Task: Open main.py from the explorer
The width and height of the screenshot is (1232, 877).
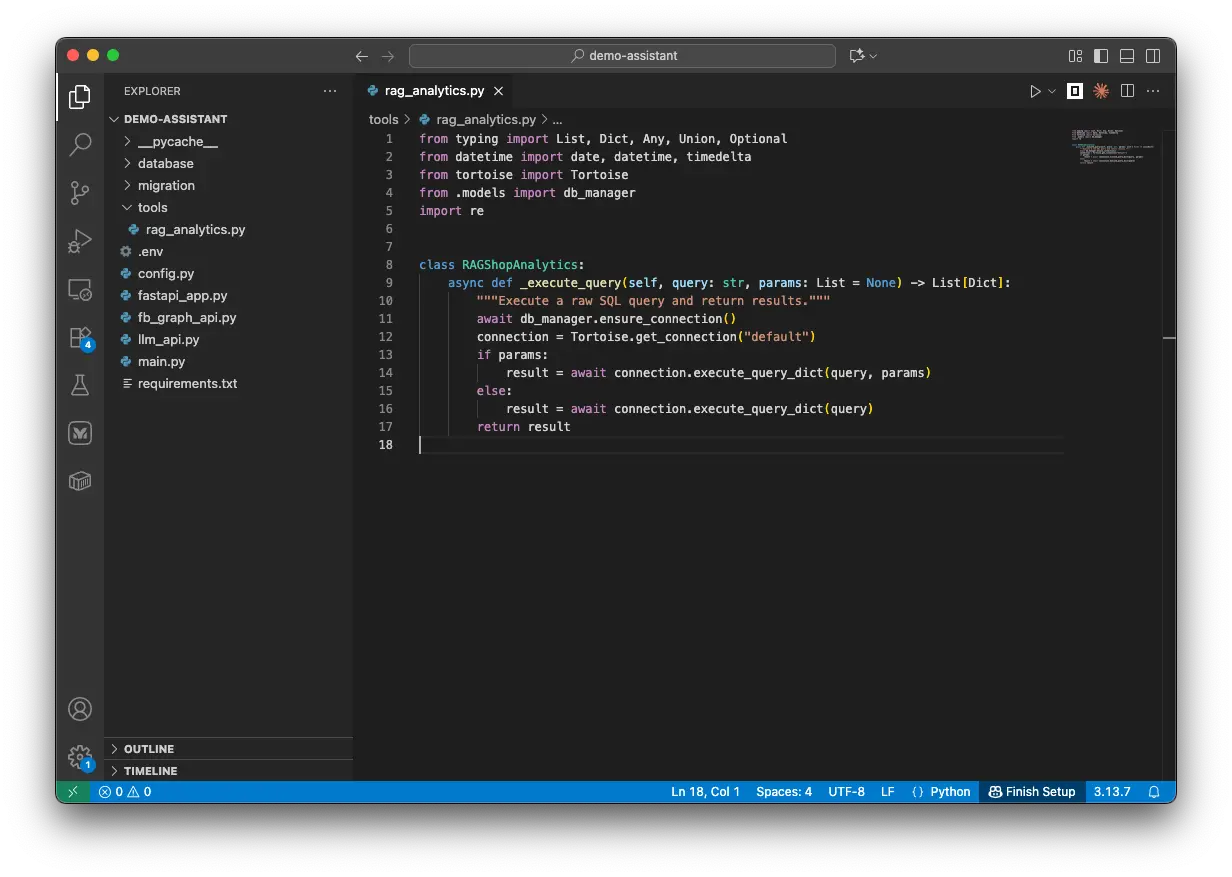Action: tap(161, 361)
